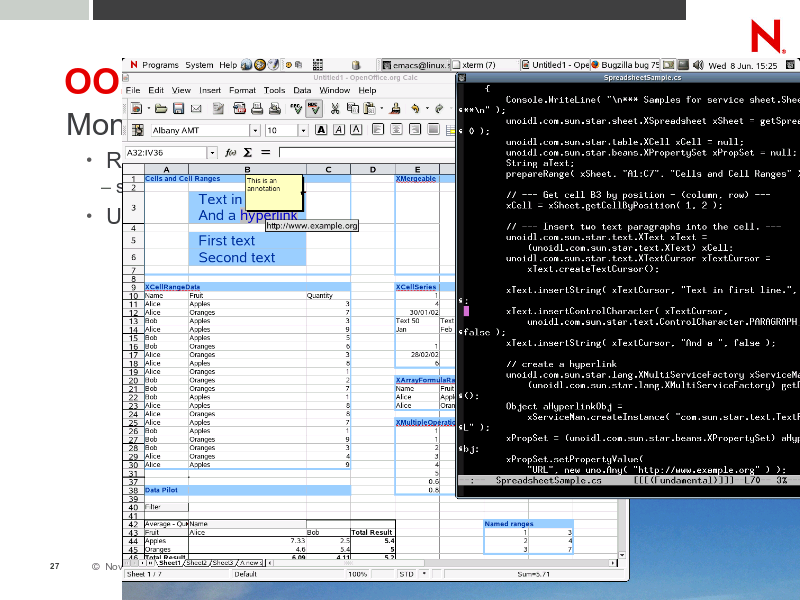Screen dimensions: 800x600
Task: Switch to the xterm (7) taskbar button
Action: coord(484,65)
